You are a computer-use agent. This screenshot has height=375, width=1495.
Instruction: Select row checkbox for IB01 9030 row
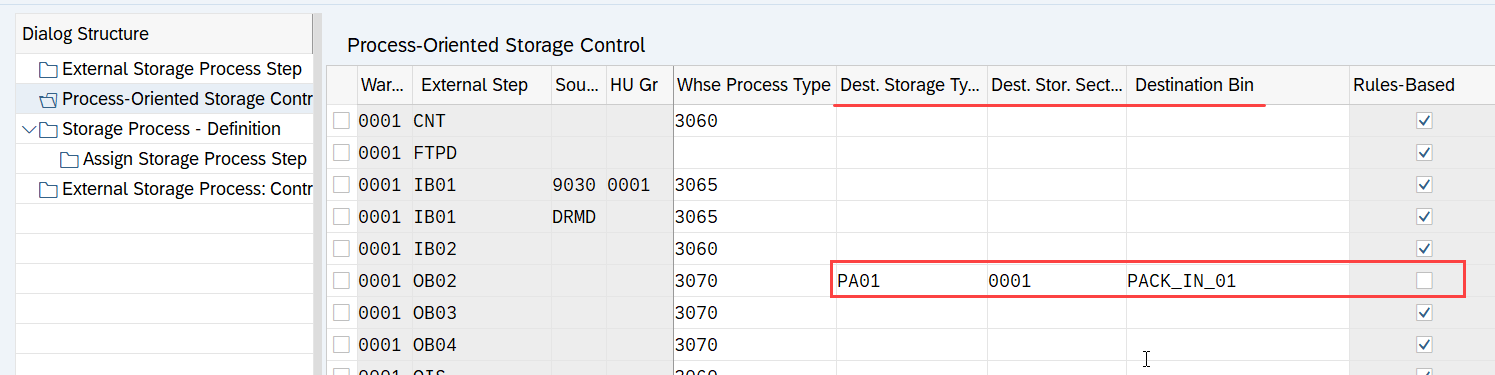click(342, 185)
